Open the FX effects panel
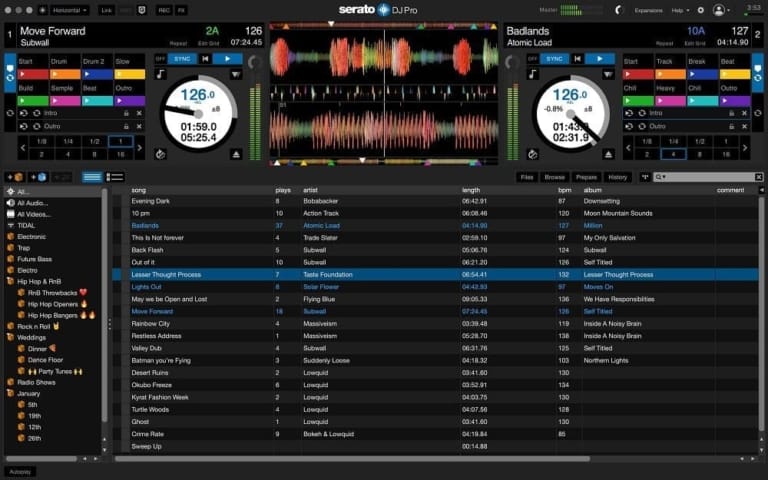 [x=181, y=10]
